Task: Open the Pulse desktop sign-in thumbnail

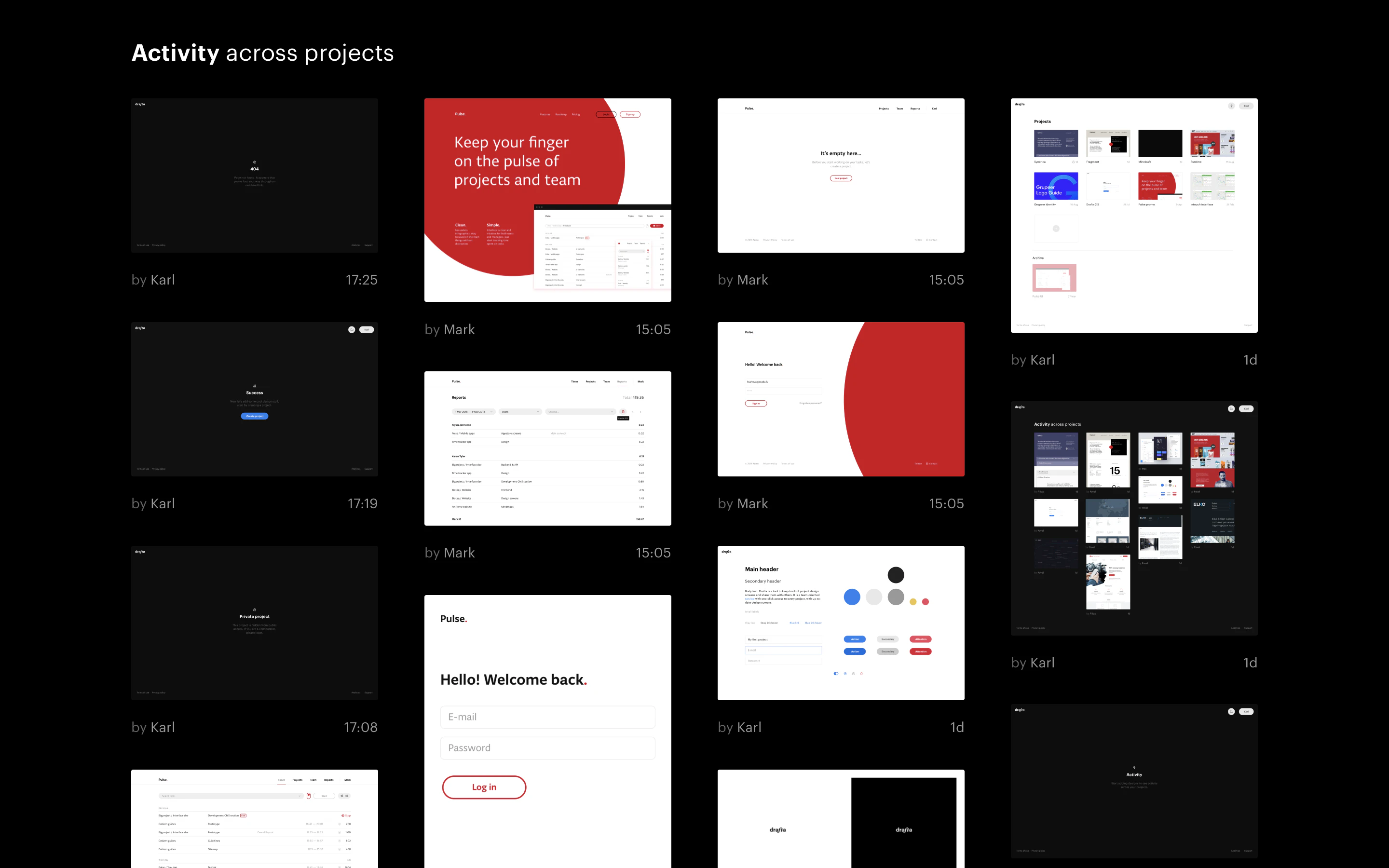Action: pos(841,399)
